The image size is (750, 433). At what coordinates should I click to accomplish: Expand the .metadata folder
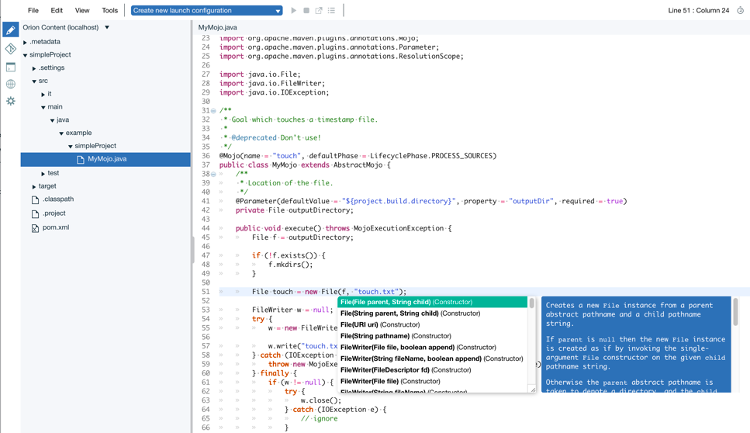(25, 42)
